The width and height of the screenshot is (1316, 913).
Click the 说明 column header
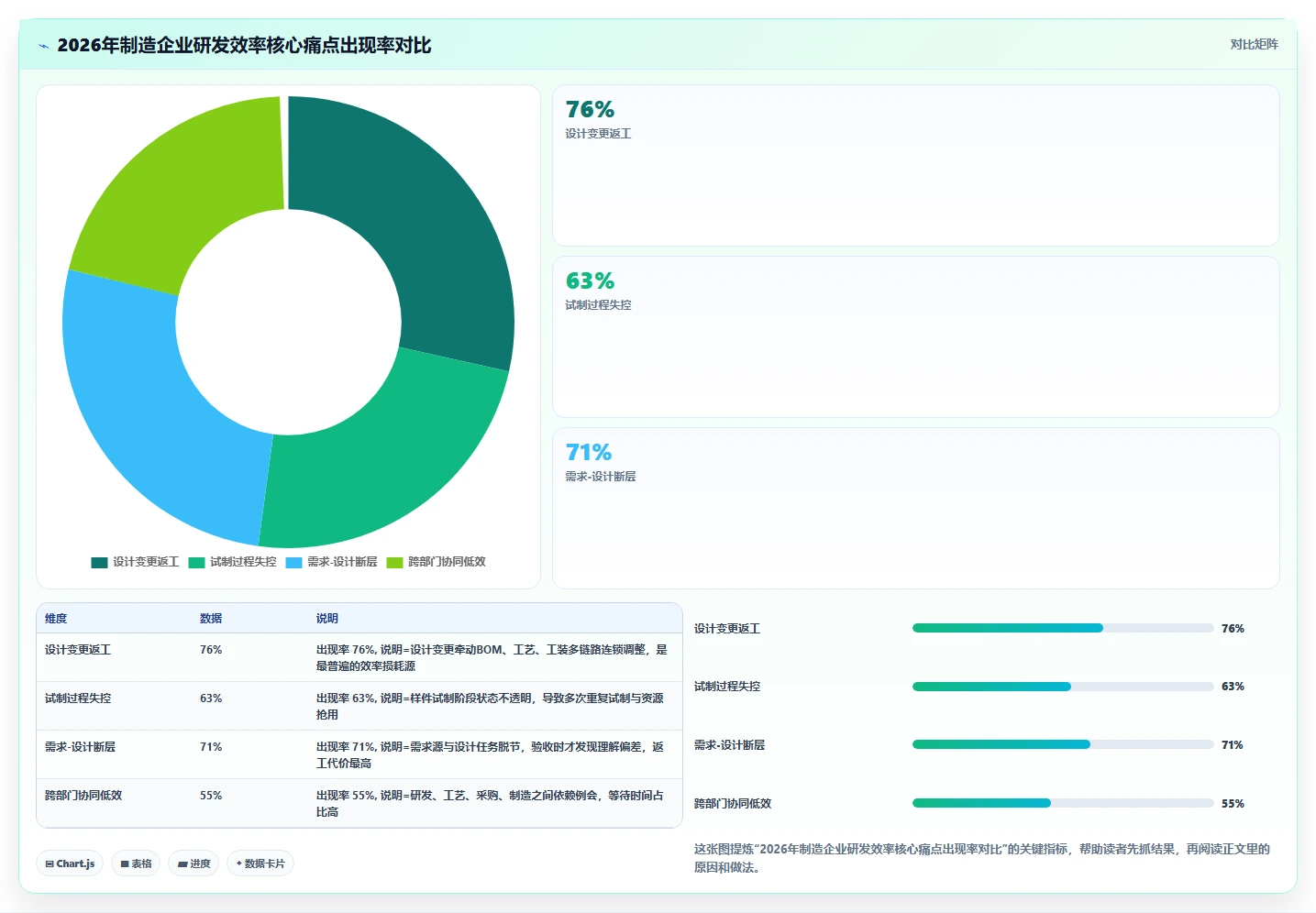coord(327,619)
